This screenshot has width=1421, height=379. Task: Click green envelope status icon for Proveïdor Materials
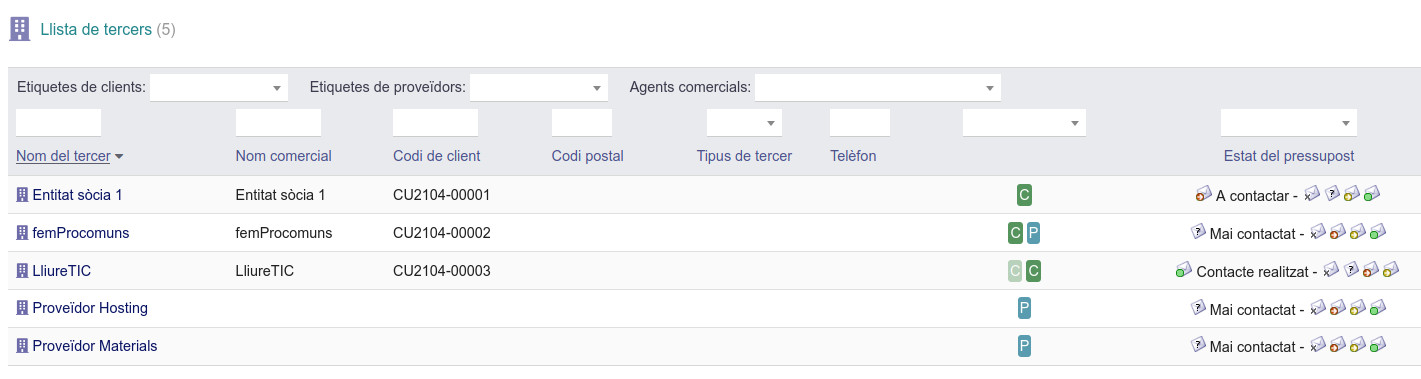(x=1377, y=346)
